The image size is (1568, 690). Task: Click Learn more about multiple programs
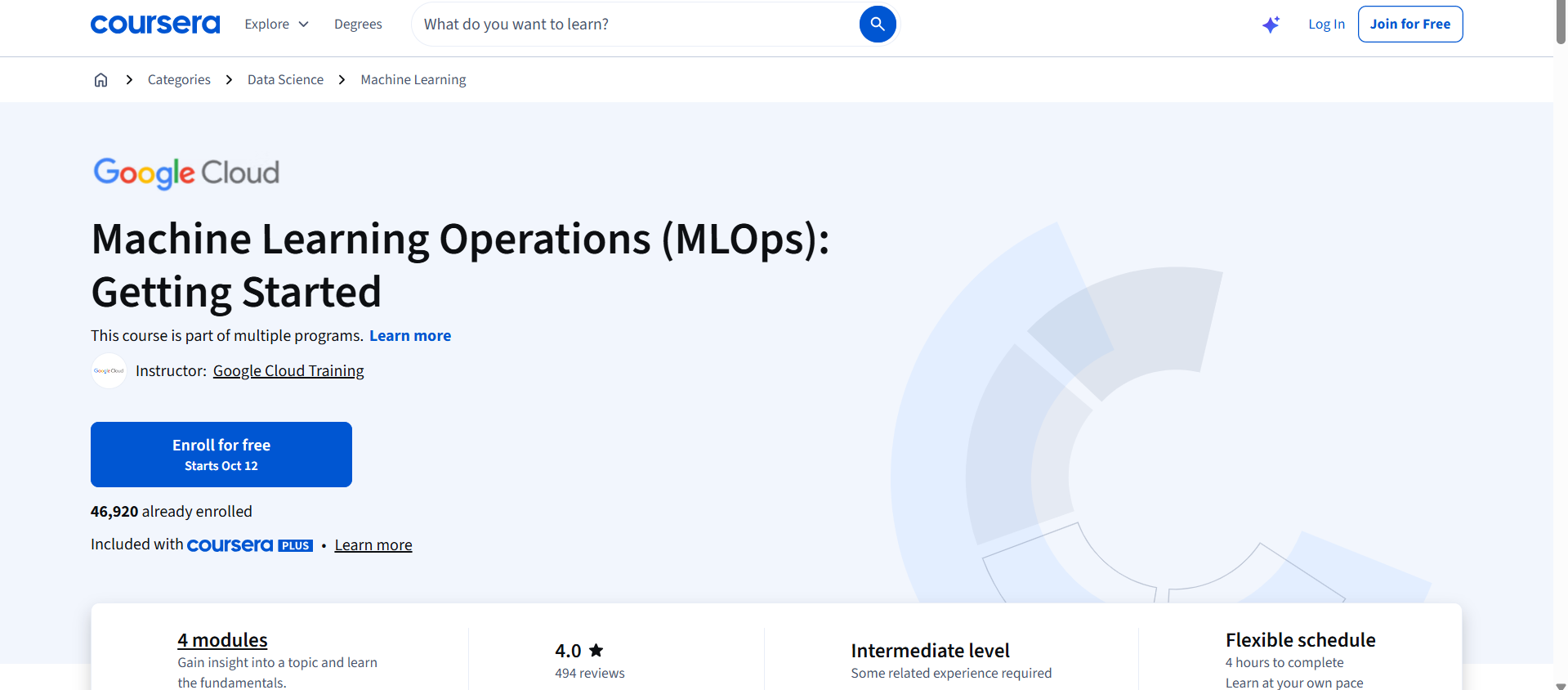[410, 336]
